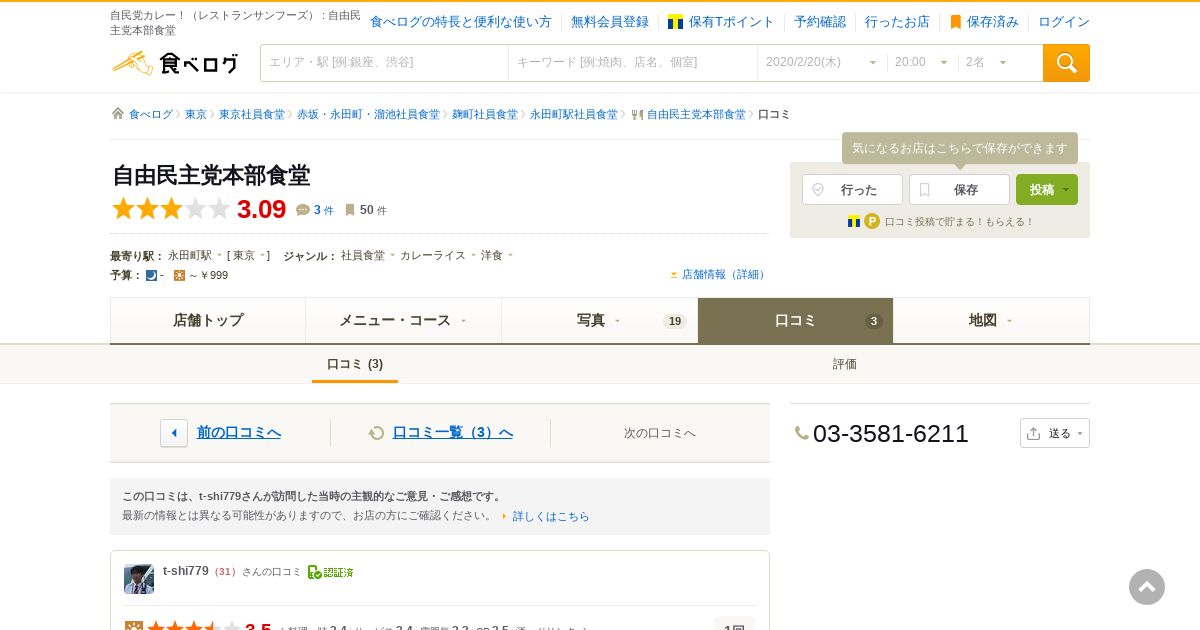Expand the 社員食堂 genre dropdown arrow
The width and height of the screenshot is (1200, 630).
(x=392, y=255)
